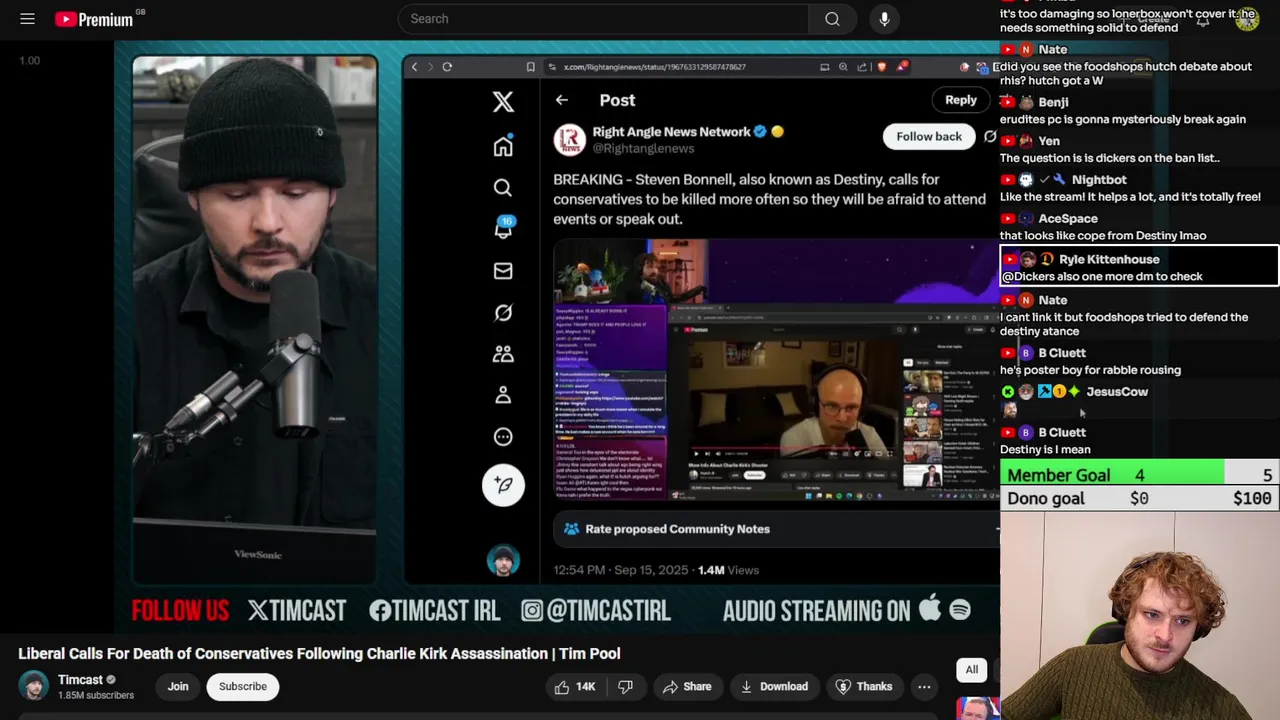Click back arrow beside Post heading

(562, 100)
